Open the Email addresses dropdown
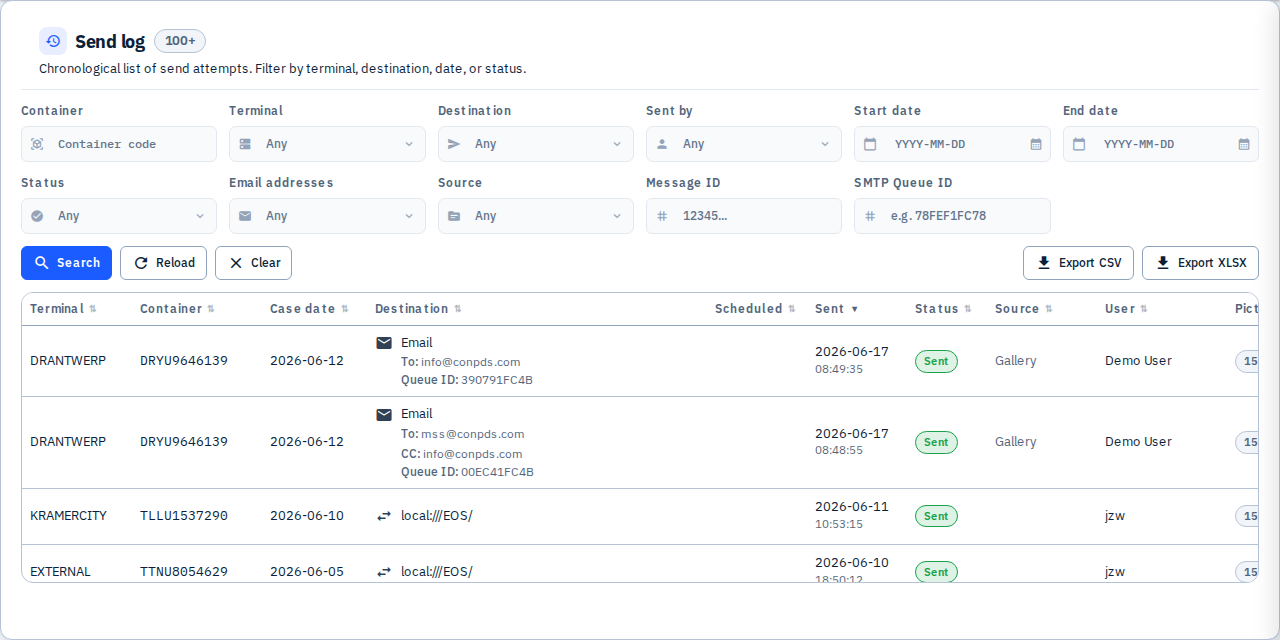The width and height of the screenshot is (1280, 640). click(327, 216)
